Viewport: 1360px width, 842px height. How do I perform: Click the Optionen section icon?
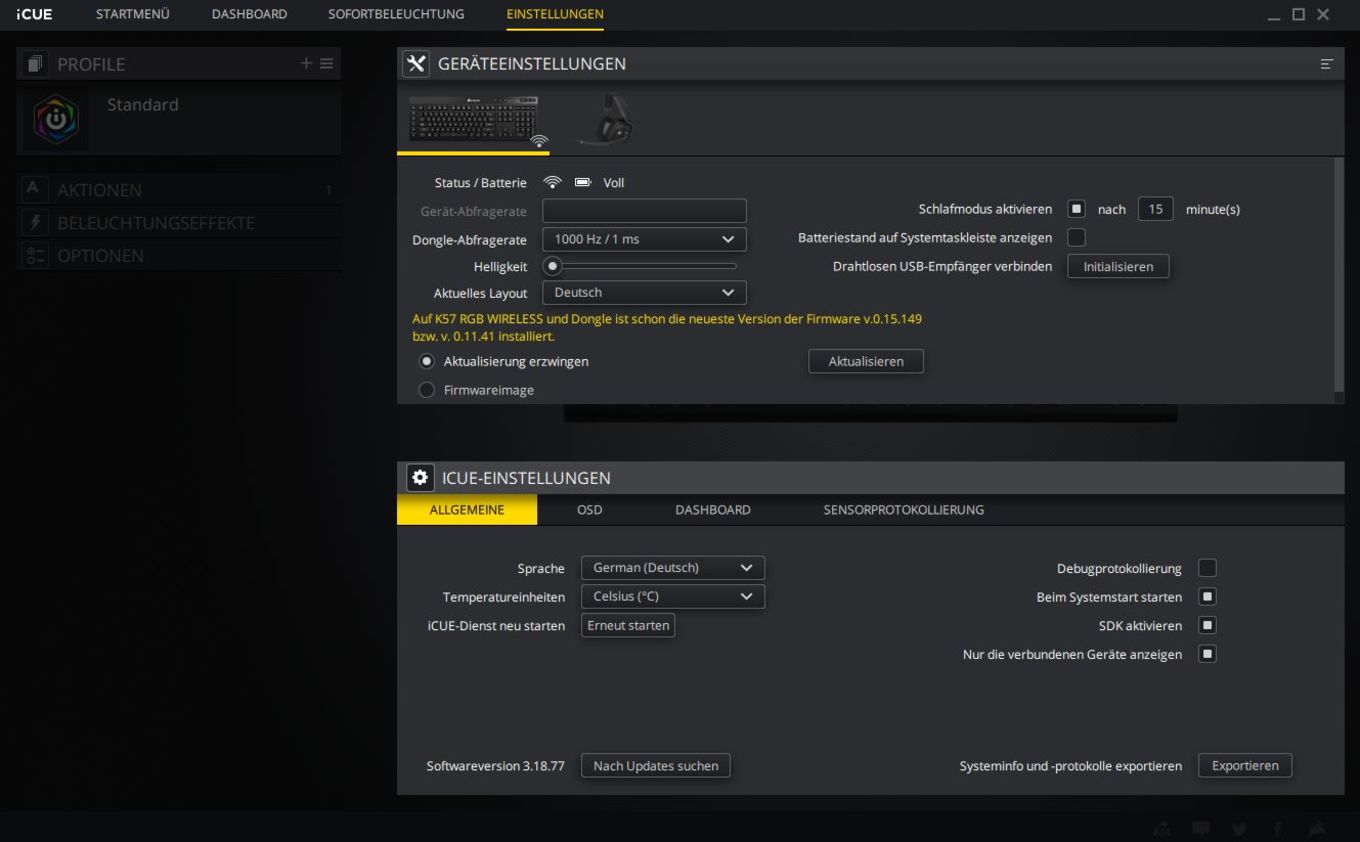tap(35, 255)
